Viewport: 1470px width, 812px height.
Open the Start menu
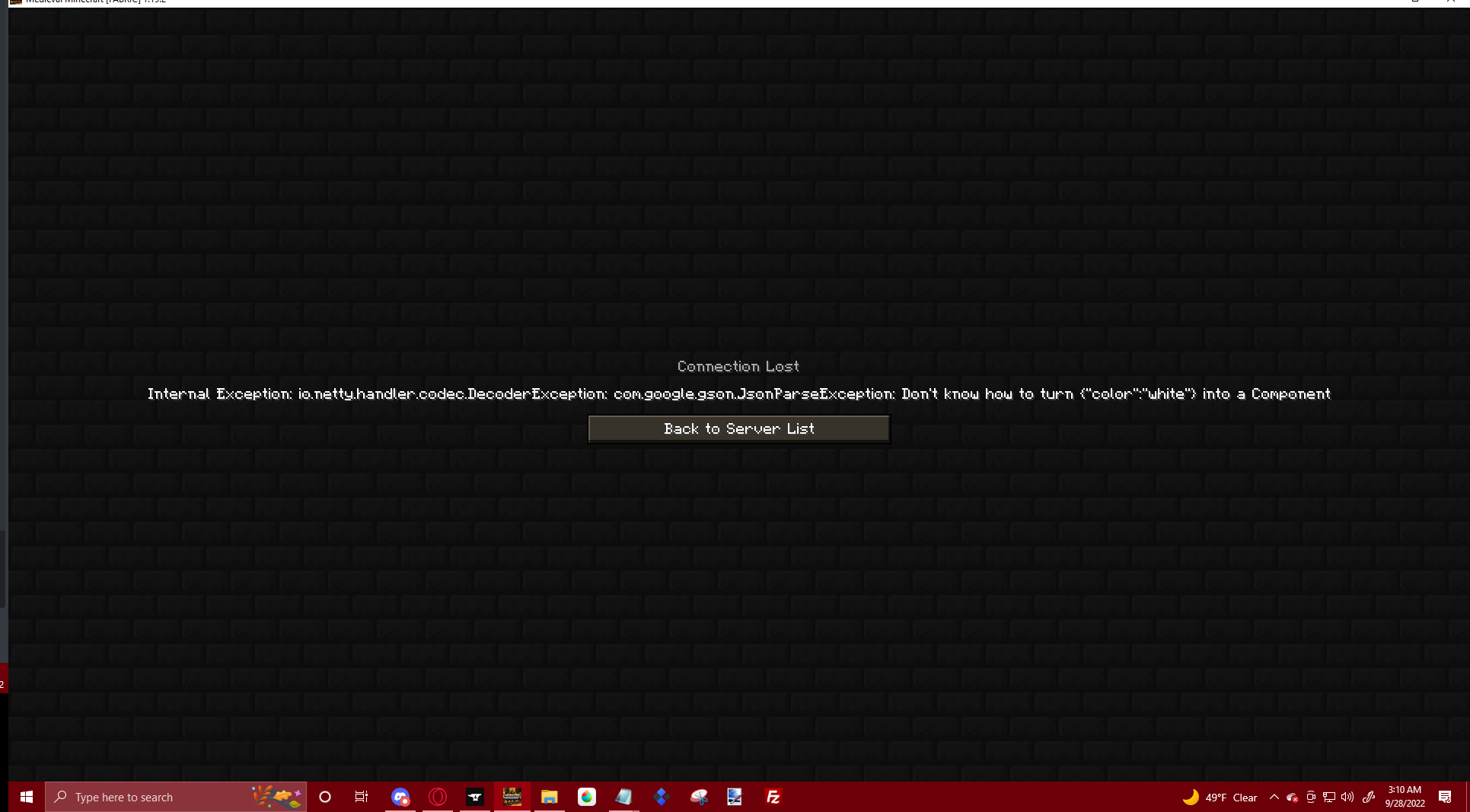click(27, 797)
